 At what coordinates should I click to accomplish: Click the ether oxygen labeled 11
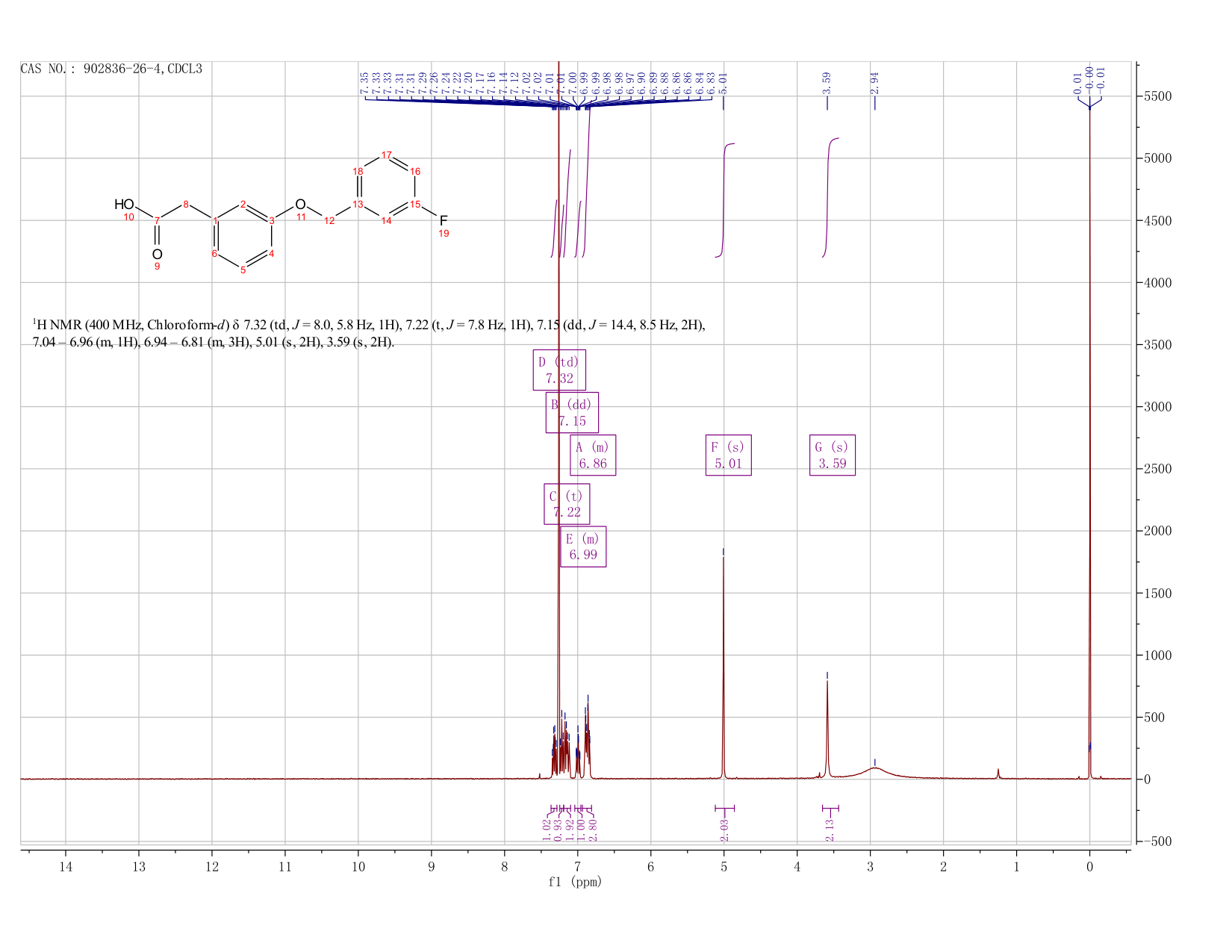point(300,205)
